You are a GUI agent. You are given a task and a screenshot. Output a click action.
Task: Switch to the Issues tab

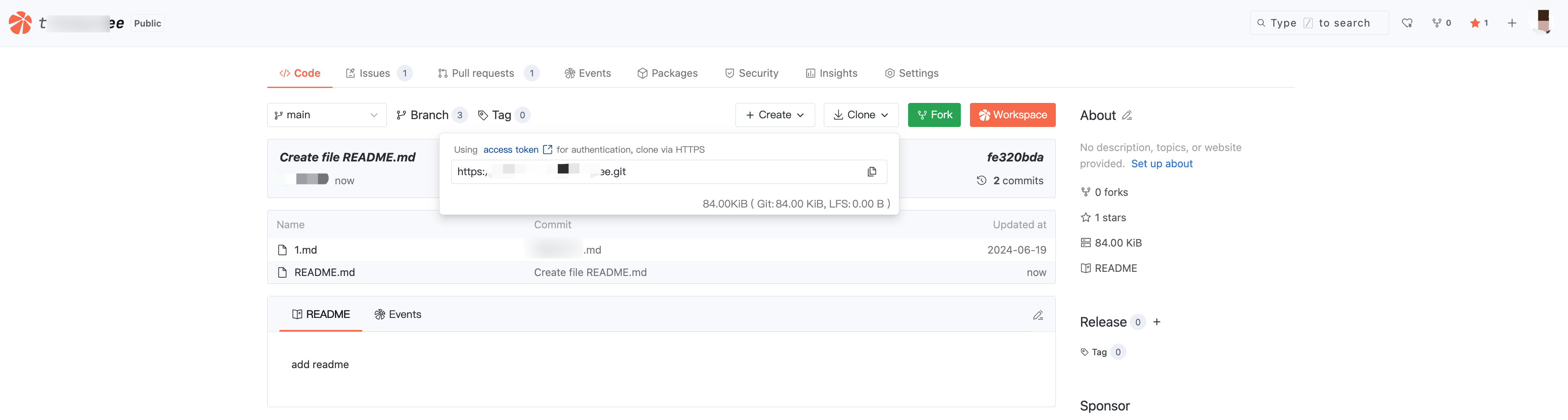374,73
